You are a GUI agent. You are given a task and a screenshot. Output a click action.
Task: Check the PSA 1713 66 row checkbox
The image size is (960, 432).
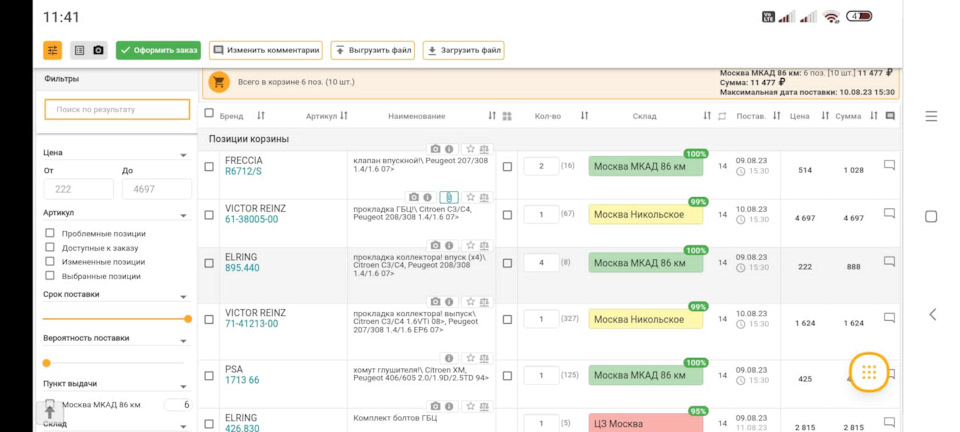[209, 376]
